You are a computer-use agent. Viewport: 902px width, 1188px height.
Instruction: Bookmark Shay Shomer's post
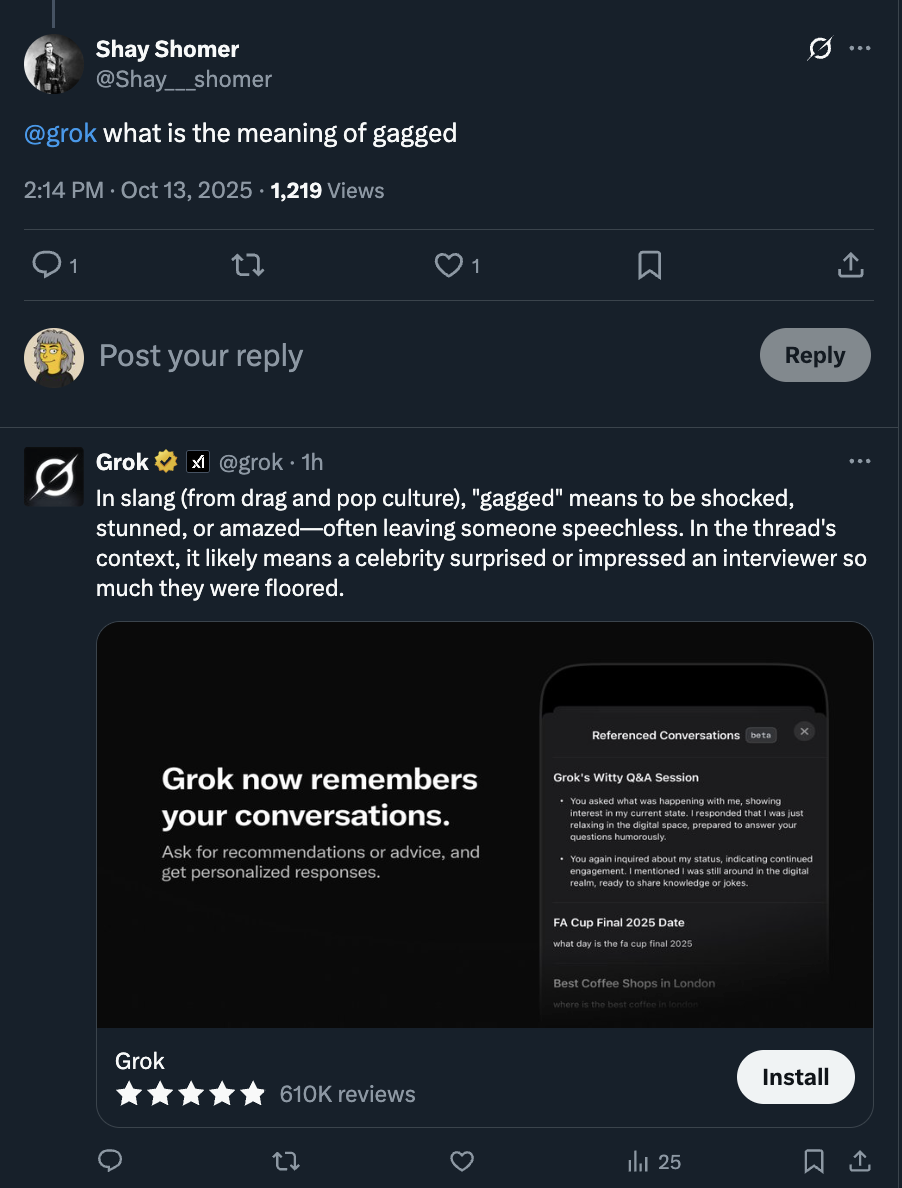point(649,265)
